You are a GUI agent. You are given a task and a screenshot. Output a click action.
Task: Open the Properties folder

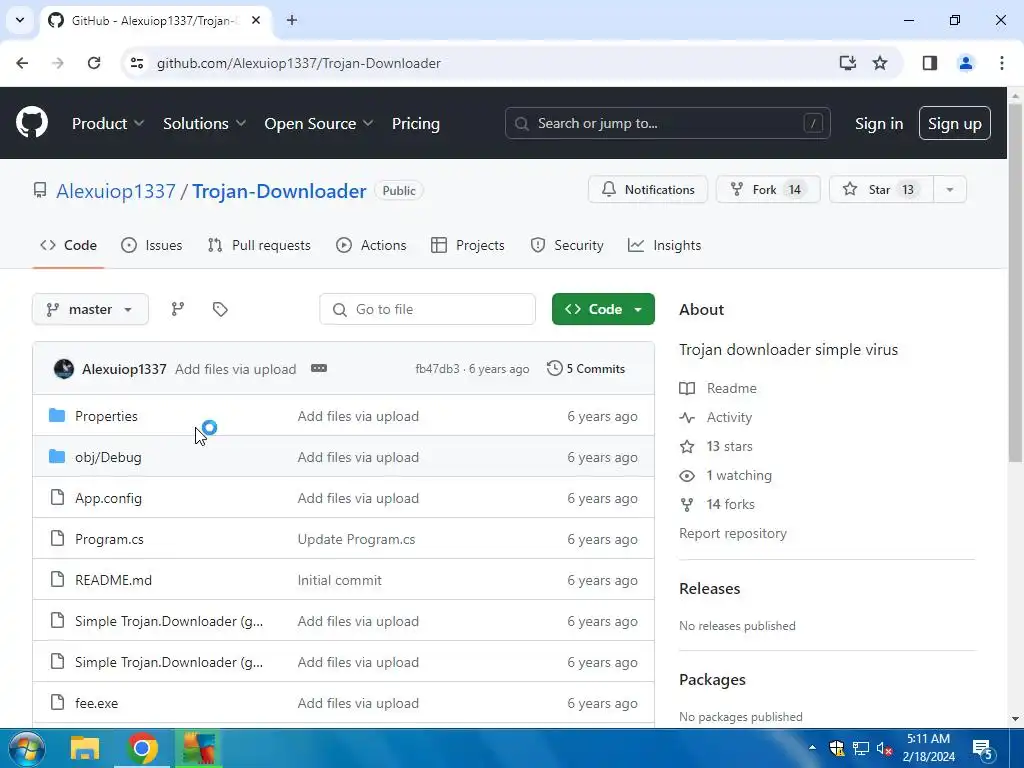click(x=106, y=416)
